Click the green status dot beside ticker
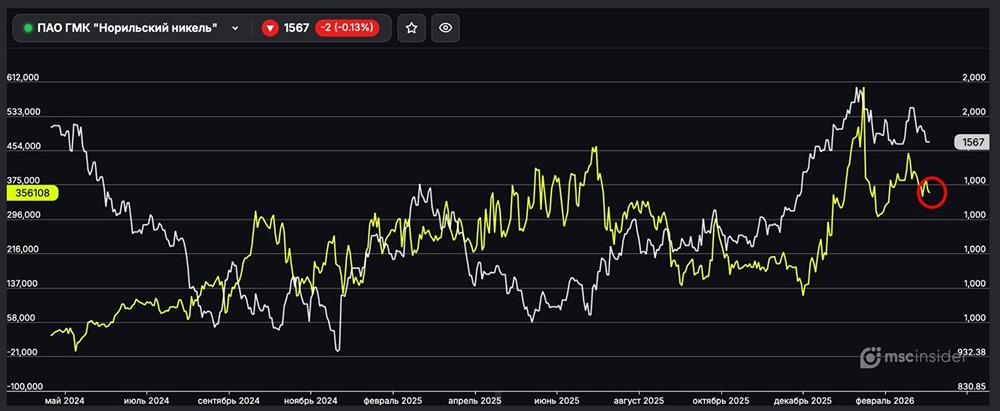Image resolution: width=1000 pixels, height=411 pixels. [x=28, y=28]
